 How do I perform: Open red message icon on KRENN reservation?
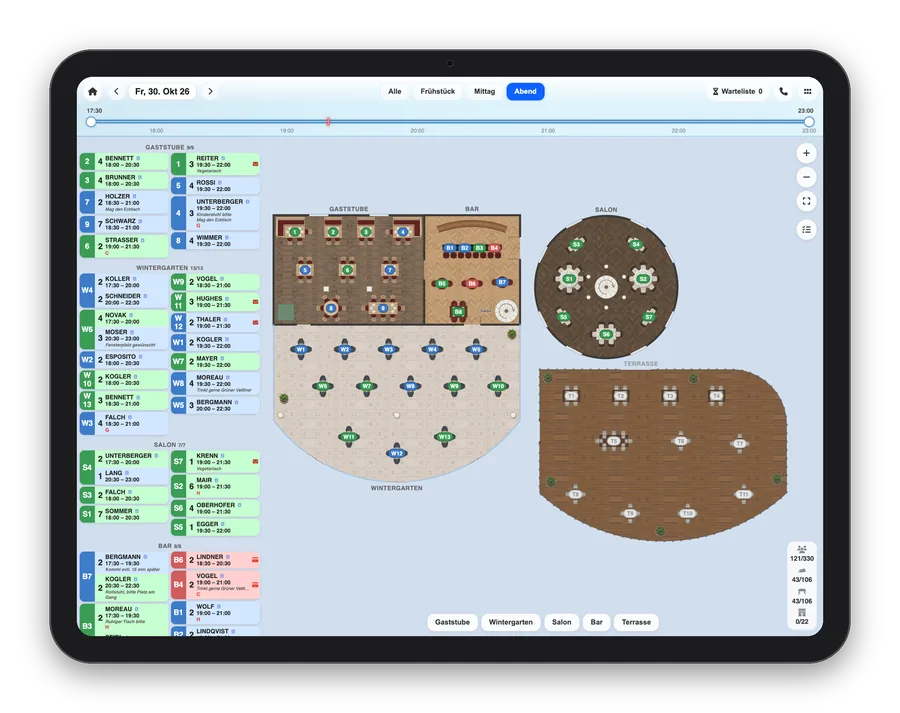coord(255,461)
